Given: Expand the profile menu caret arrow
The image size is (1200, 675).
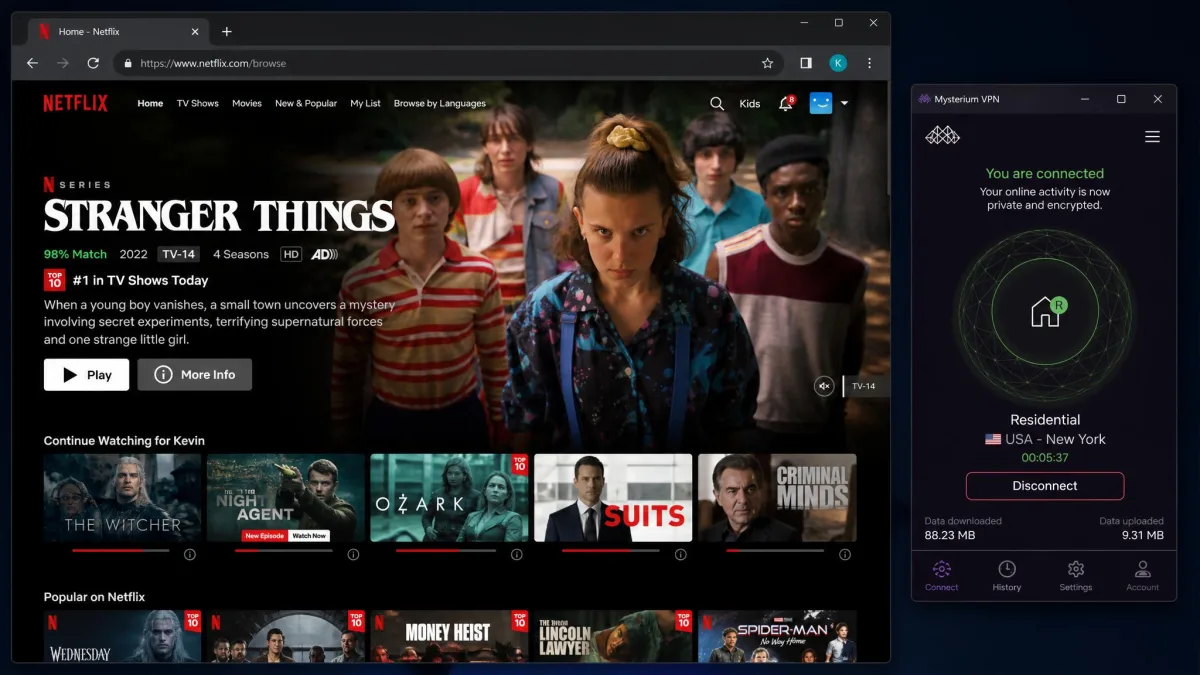Looking at the screenshot, I should tap(845, 103).
